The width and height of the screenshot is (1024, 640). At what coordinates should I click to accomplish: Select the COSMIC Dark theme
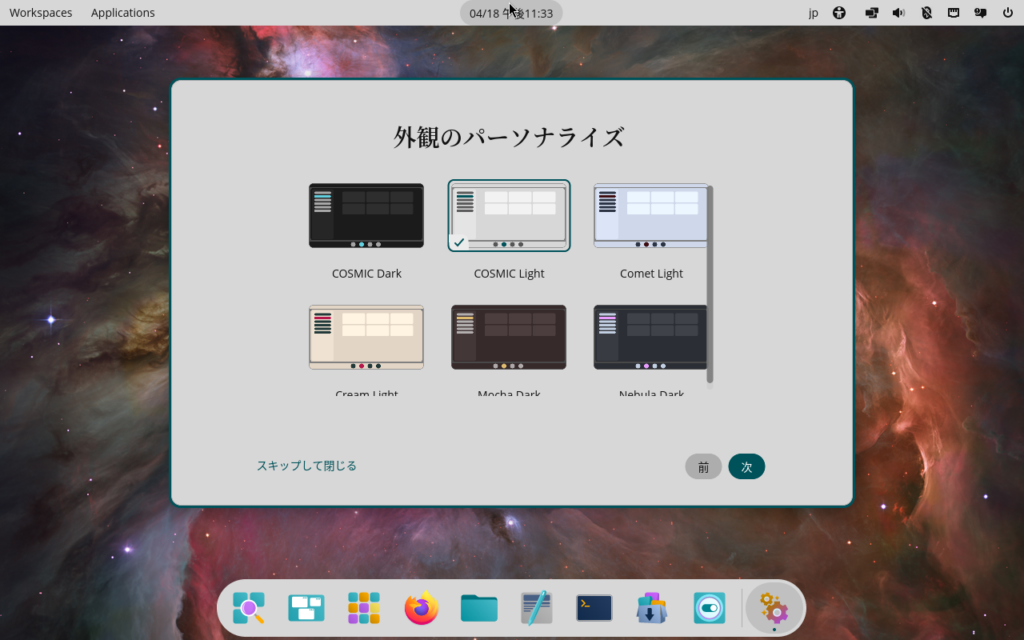[x=366, y=216]
